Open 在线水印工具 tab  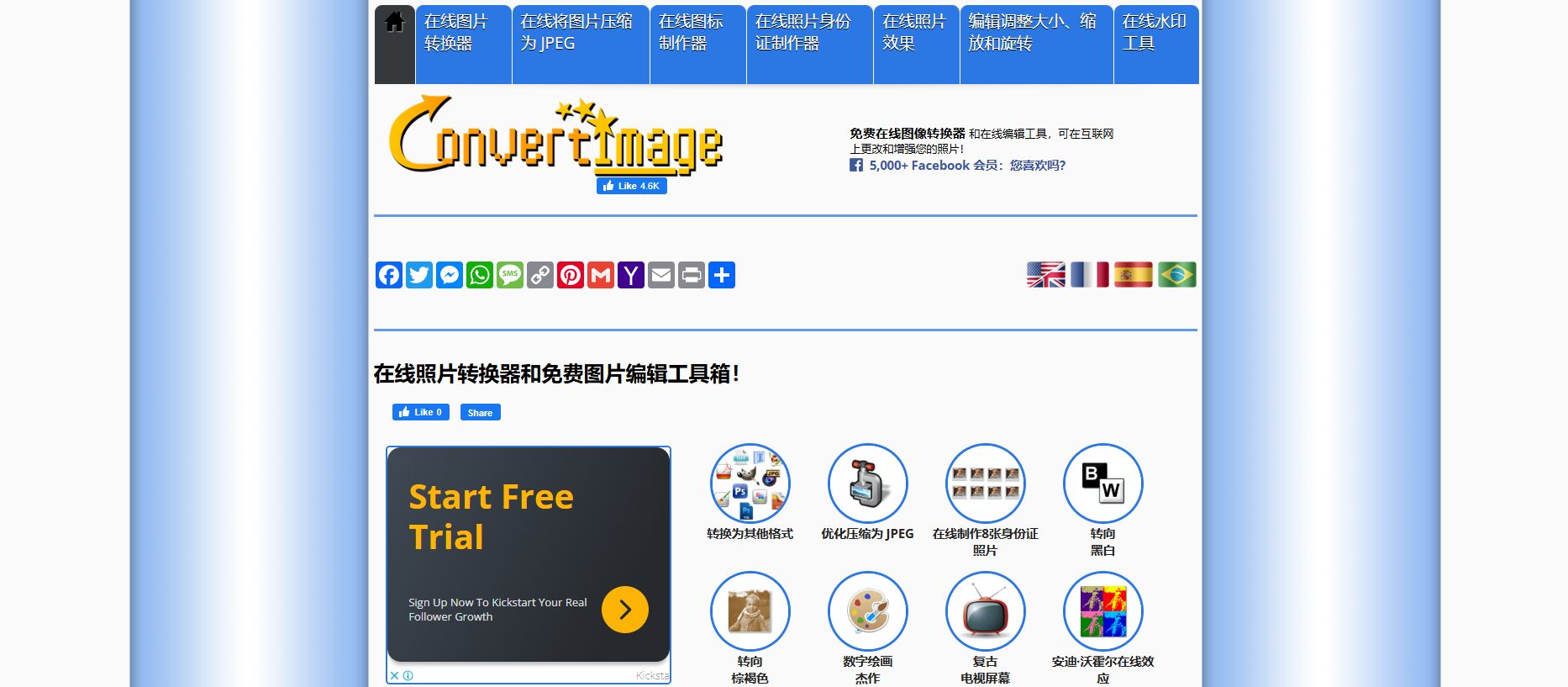1156,44
